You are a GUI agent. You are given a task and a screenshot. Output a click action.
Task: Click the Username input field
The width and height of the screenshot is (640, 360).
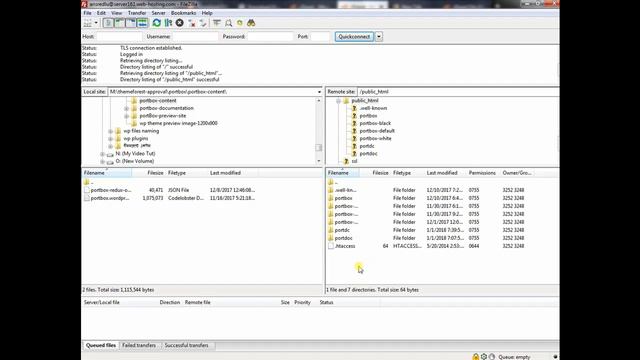point(196,37)
